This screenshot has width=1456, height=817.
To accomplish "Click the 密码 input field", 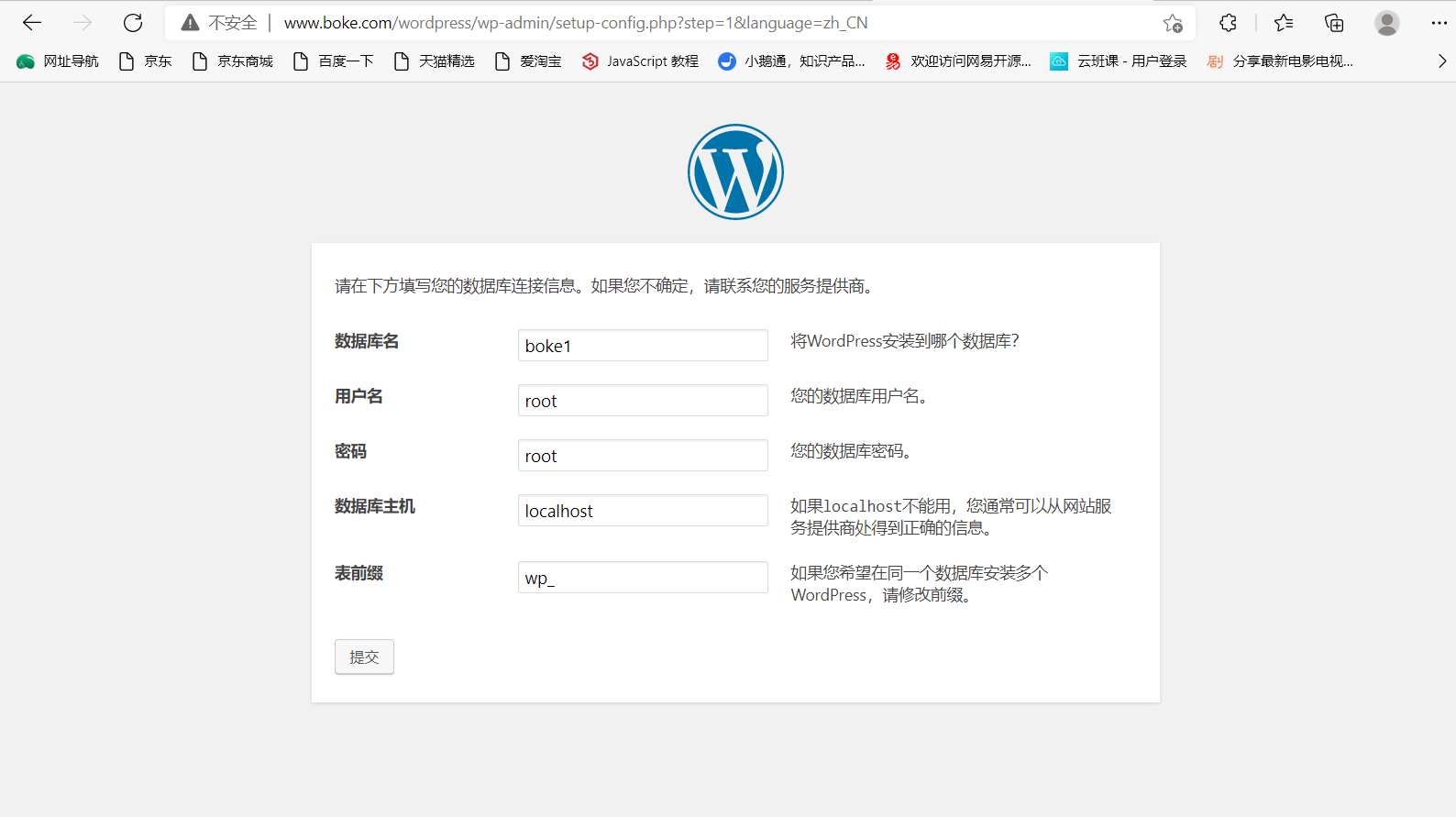I will [643, 456].
